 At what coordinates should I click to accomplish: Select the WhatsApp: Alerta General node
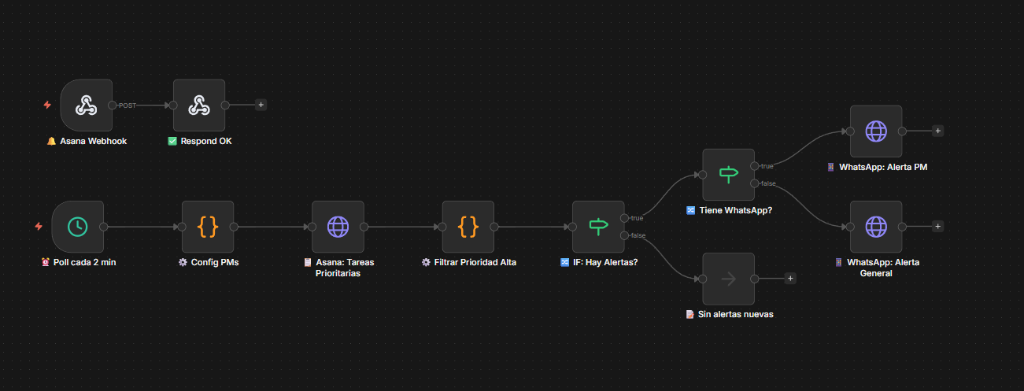pyautogui.click(x=876, y=227)
